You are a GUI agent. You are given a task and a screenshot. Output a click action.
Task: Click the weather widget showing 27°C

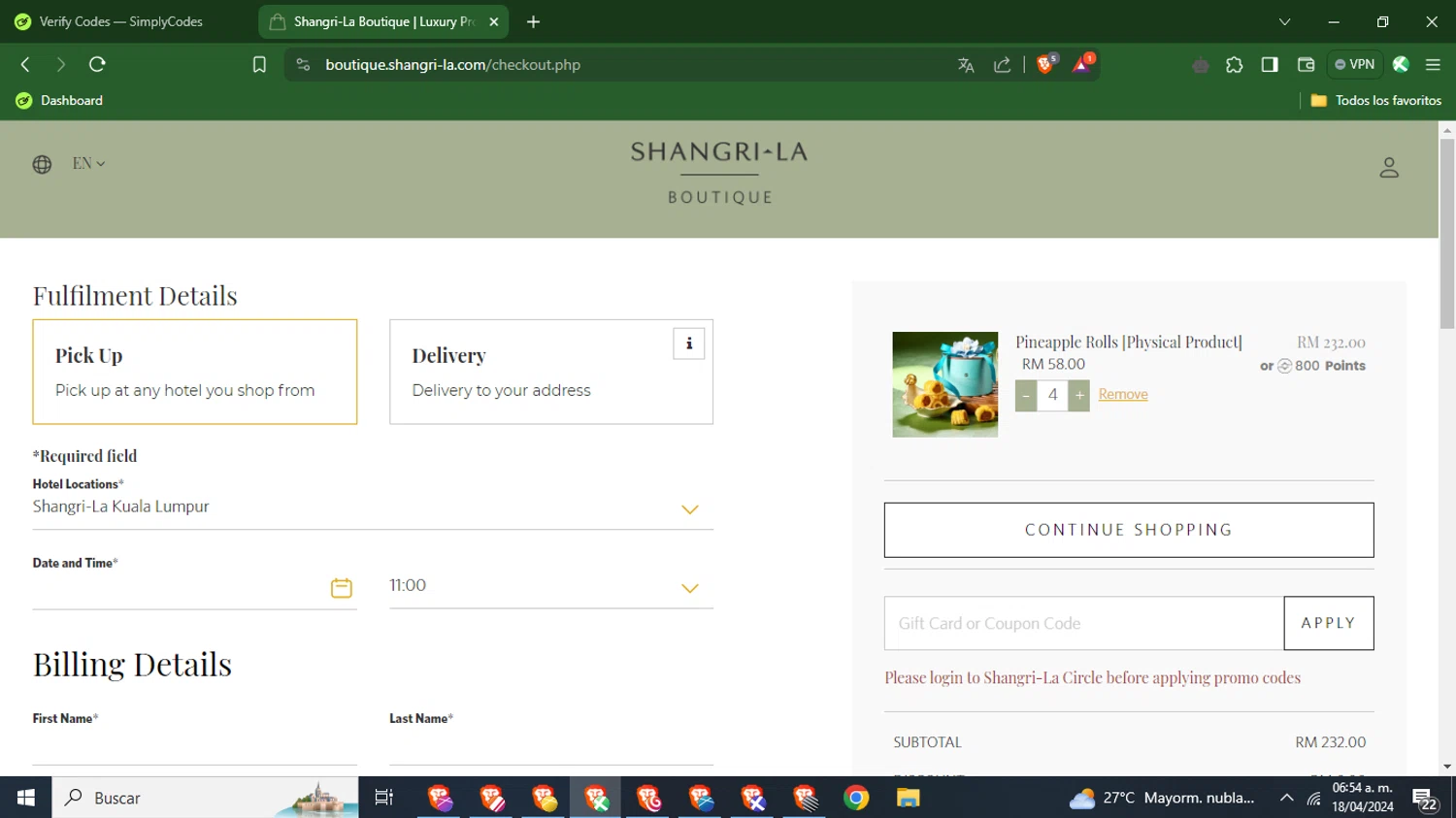(x=1162, y=798)
